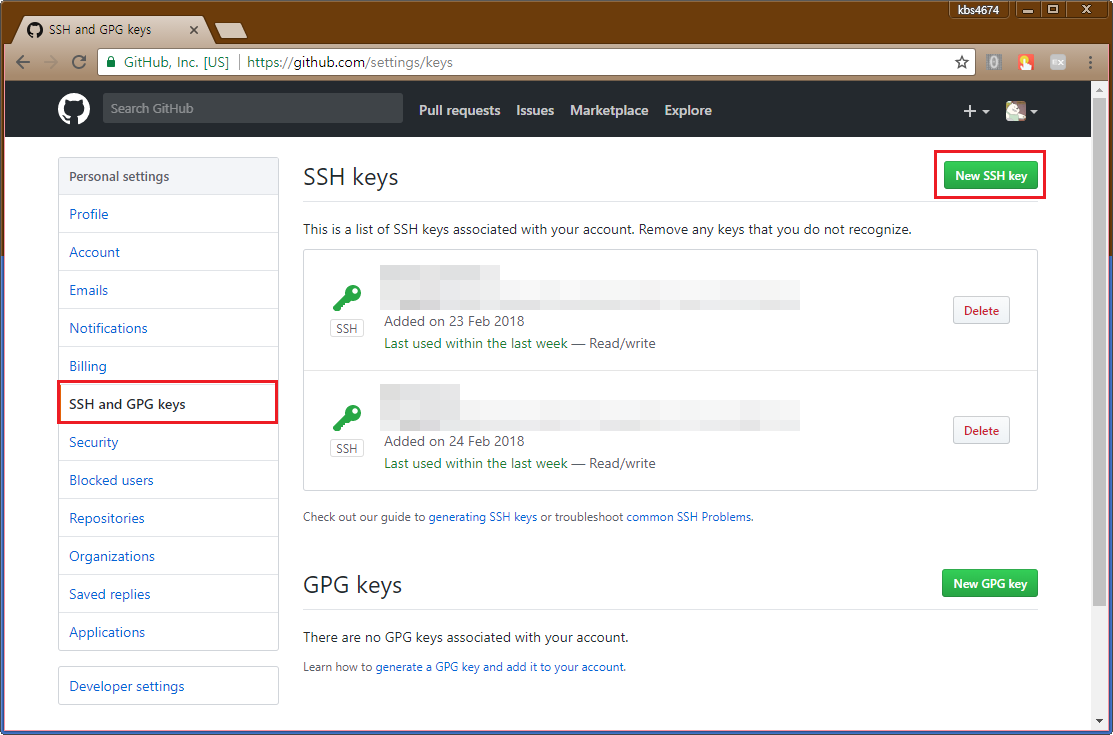Open the Repositories settings page
The image size is (1113, 735).
point(168,518)
